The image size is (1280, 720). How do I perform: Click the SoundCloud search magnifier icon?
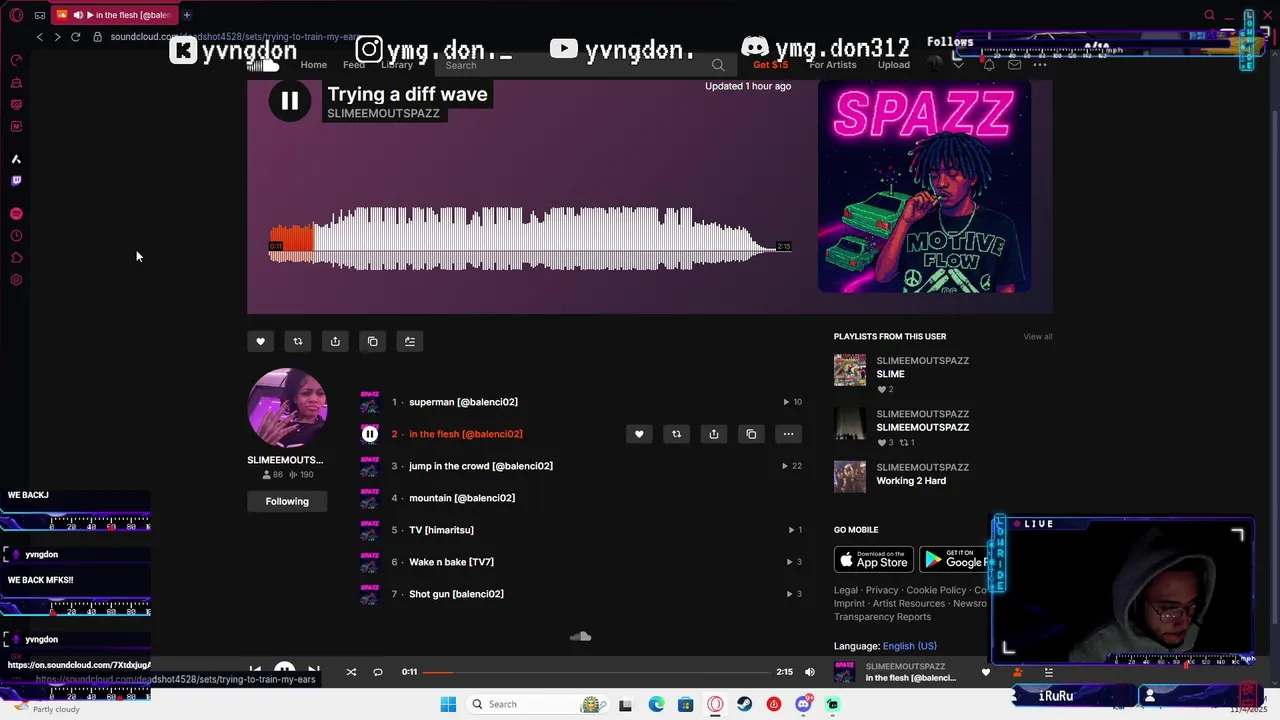pyautogui.click(x=718, y=65)
